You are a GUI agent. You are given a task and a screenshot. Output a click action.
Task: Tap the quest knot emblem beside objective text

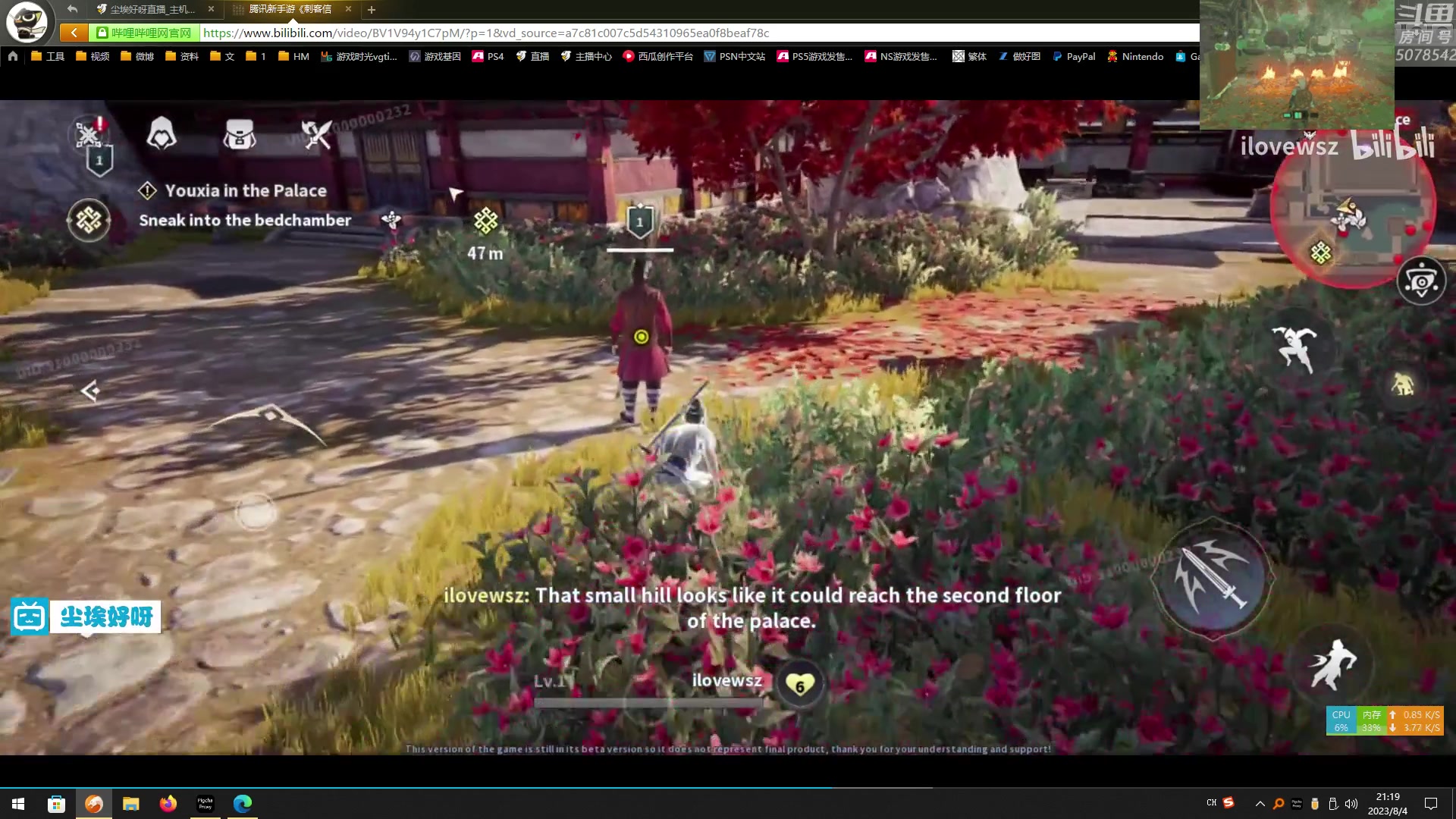(x=89, y=221)
